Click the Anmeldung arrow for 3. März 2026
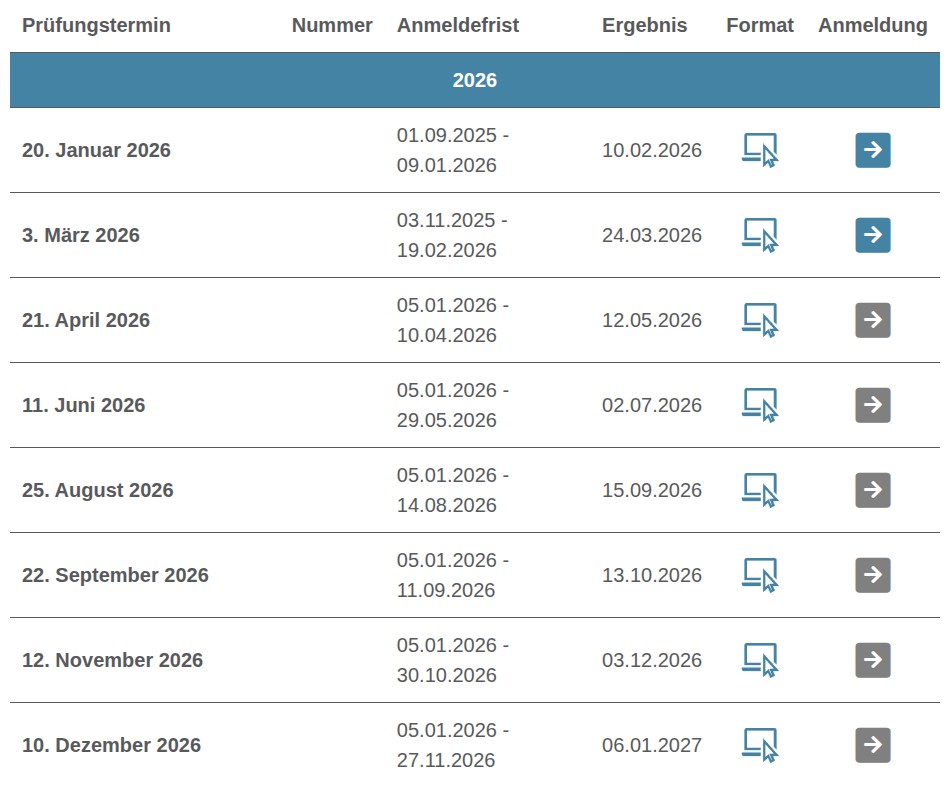948x790 pixels. pyautogui.click(x=872, y=235)
